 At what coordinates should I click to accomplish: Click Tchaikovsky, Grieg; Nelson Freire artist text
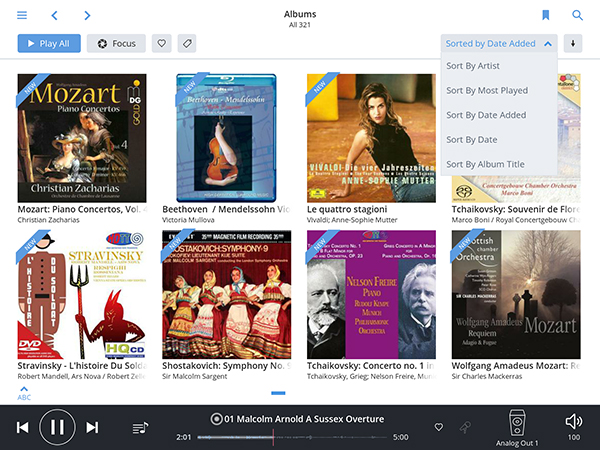coord(371,377)
